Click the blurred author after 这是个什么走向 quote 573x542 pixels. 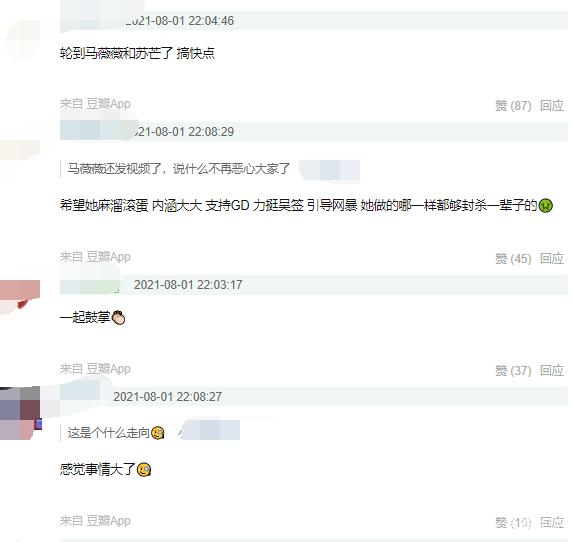pyautogui.click(x=210, y=430)
